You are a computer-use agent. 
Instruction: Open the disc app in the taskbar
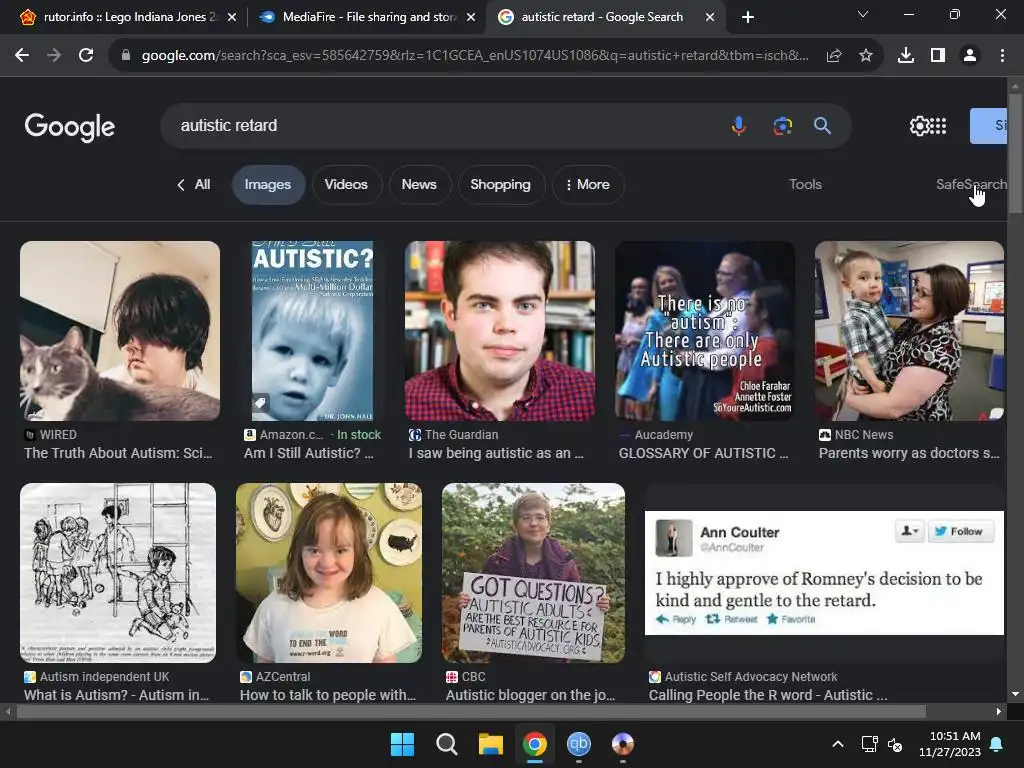click(x=623, y=744)
